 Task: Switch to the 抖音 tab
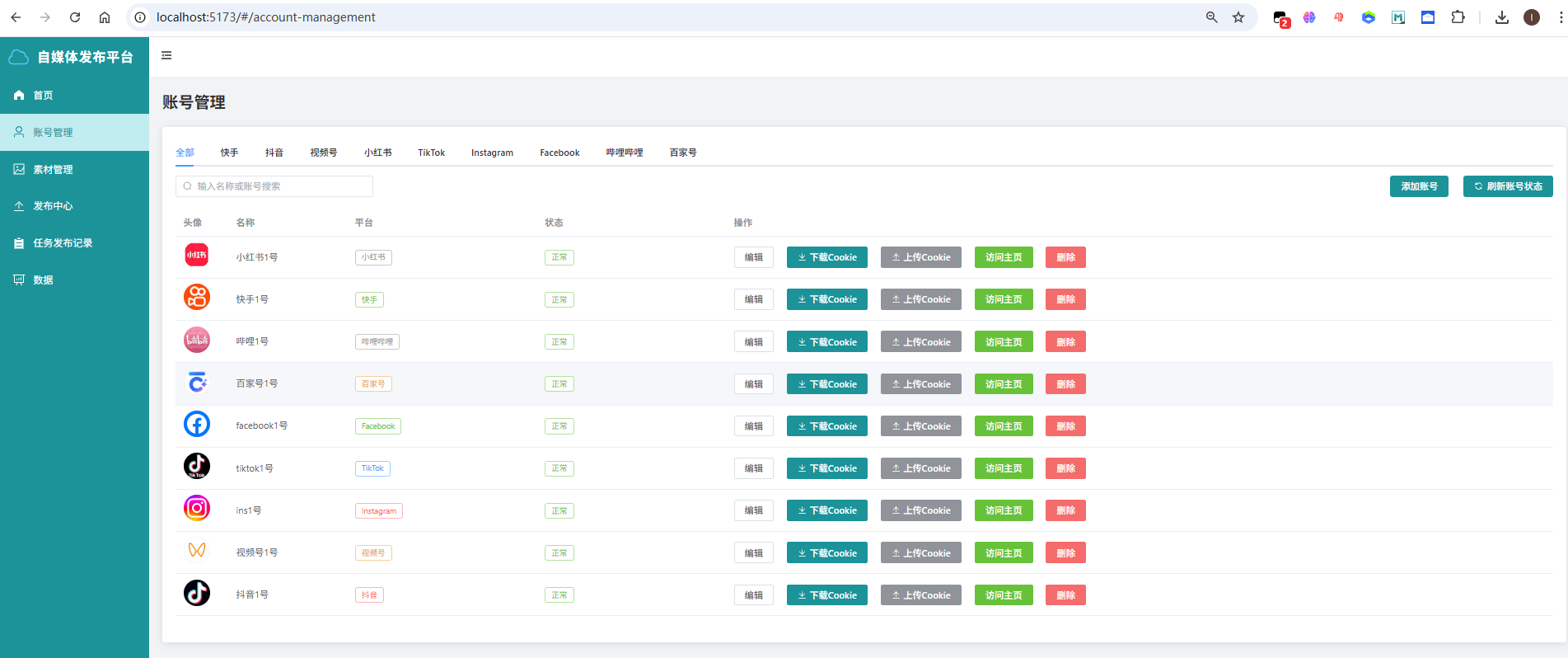point(274,153)
